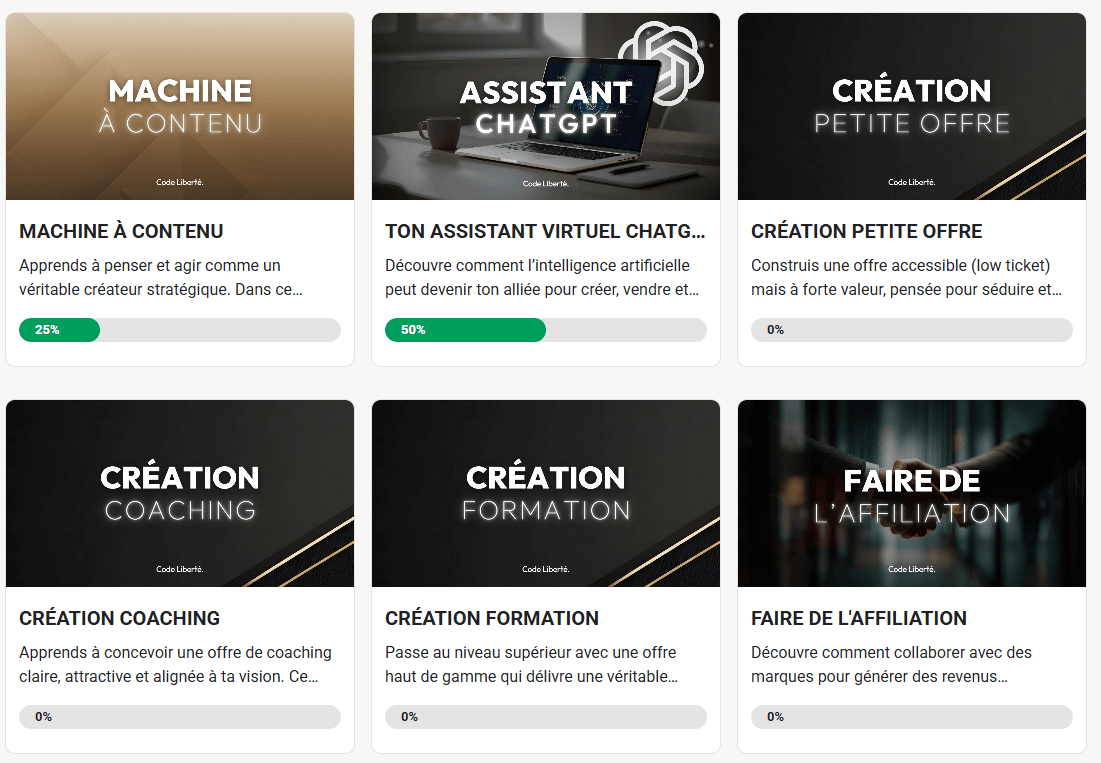Screen dimensions: 1101x763
Task: Open the Création Formation thumbnail image
Action: pos(546,494)
